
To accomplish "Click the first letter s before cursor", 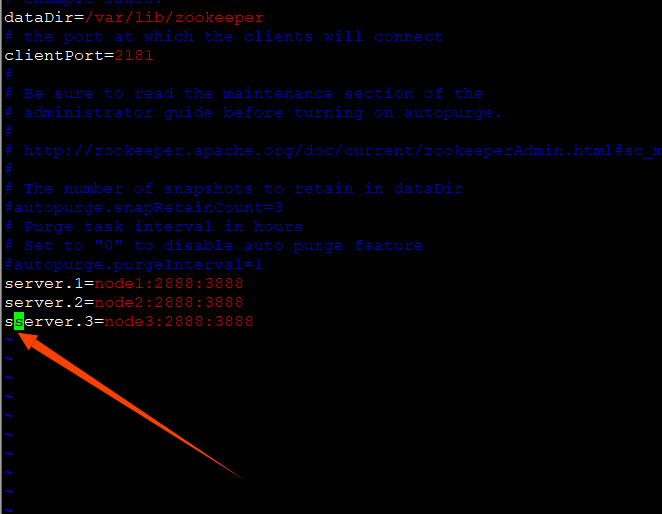I will pos(9,322).
